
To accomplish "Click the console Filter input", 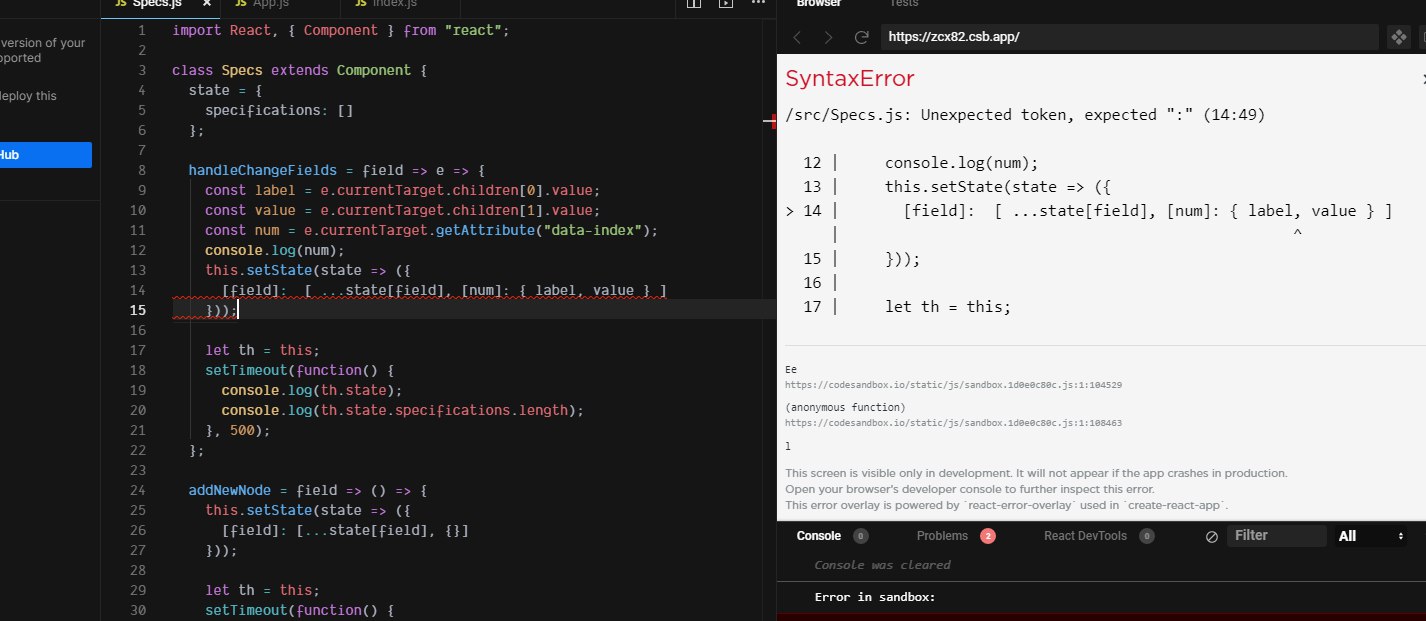I will (1276, 536).
